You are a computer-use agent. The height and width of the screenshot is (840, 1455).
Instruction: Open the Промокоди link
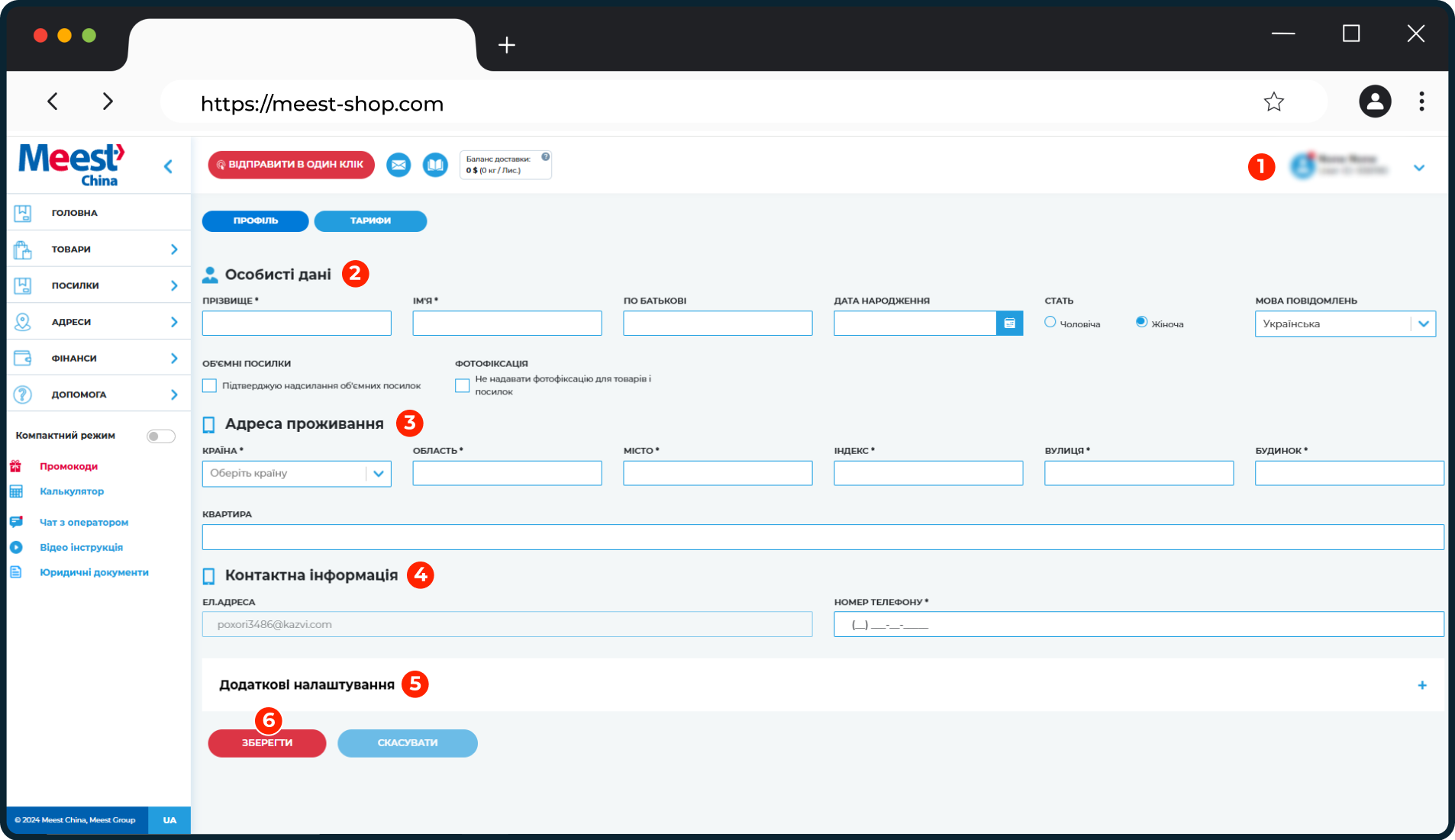(69, 466)
